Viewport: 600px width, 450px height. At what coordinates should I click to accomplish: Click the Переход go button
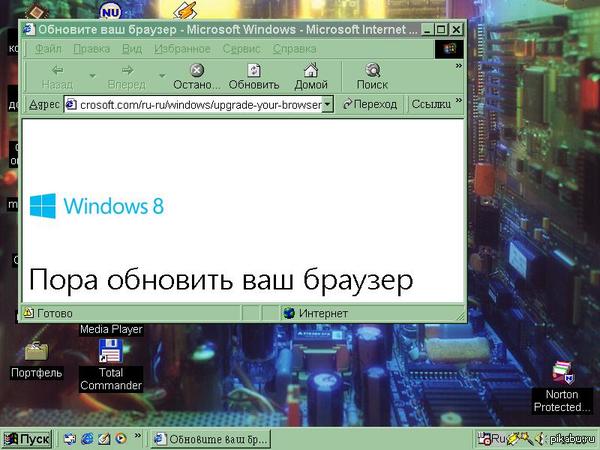pyautogui.click(x=370, y=104)
